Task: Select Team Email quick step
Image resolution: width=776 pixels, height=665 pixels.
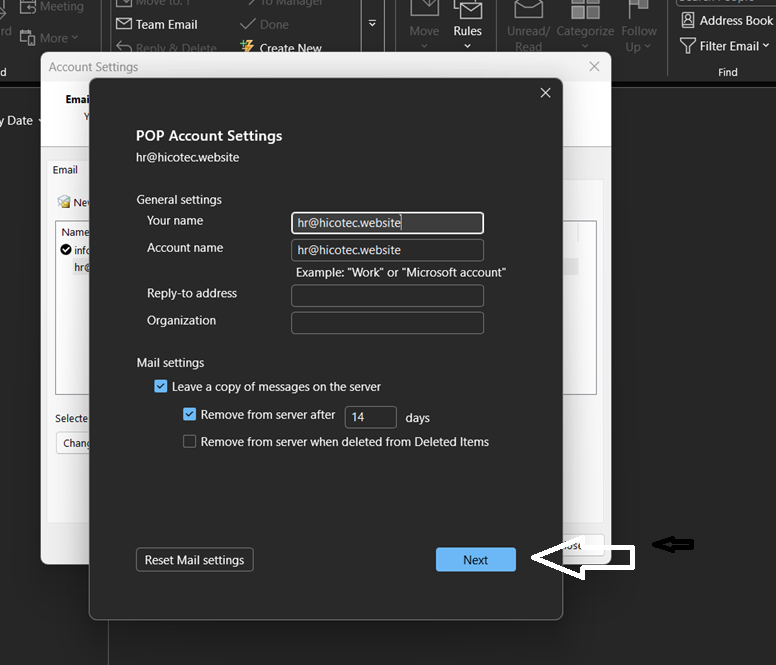Action: (x=157, y=24)
